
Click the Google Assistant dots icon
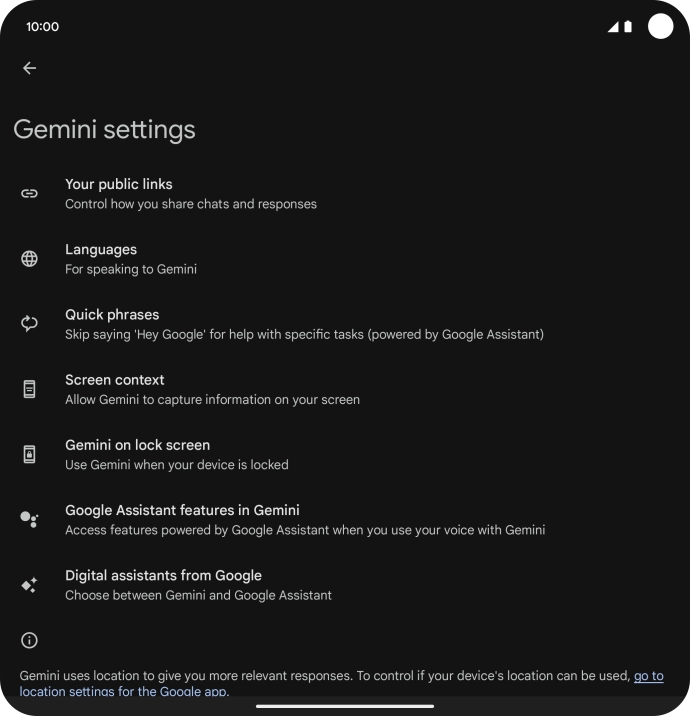29,519
